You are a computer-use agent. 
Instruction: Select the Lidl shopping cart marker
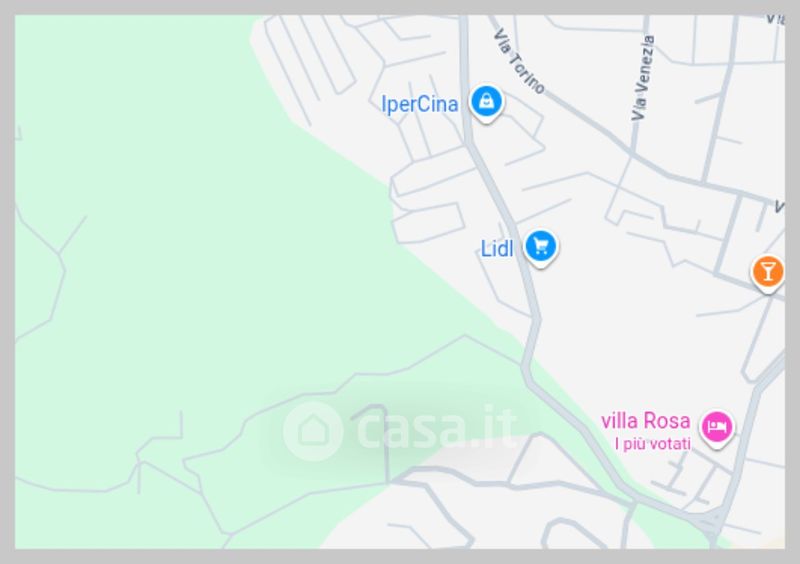(x=540, y=248)
